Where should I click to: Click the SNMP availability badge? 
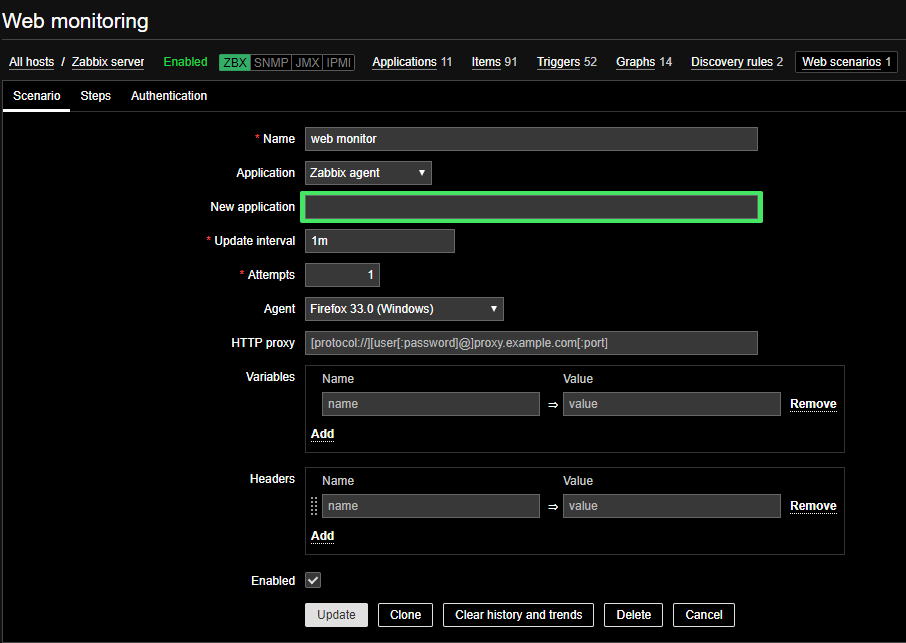tap(271, 62)
